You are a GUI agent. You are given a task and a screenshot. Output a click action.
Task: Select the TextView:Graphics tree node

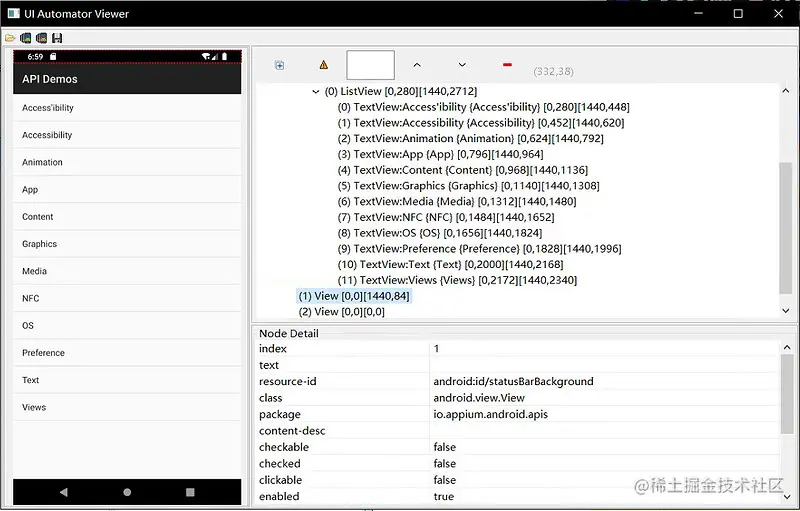(x=468, y=186)
